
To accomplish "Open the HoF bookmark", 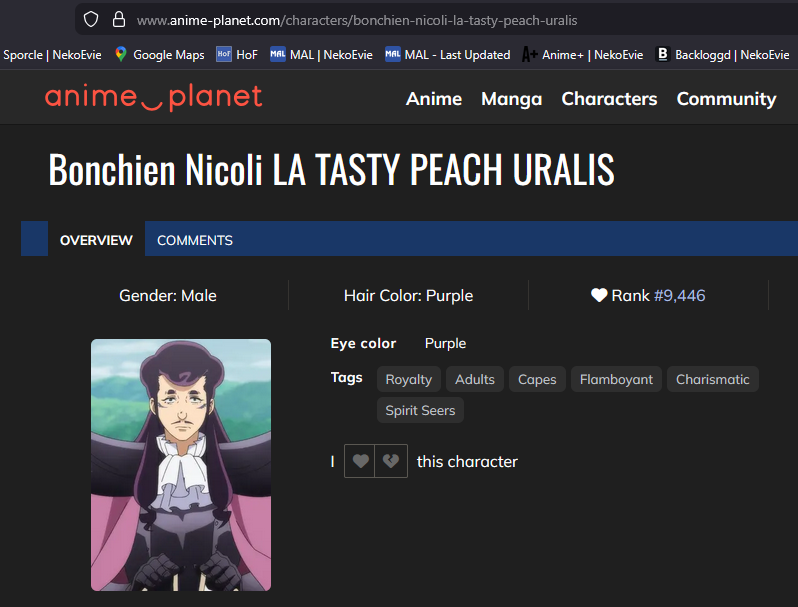I will 237,54.
